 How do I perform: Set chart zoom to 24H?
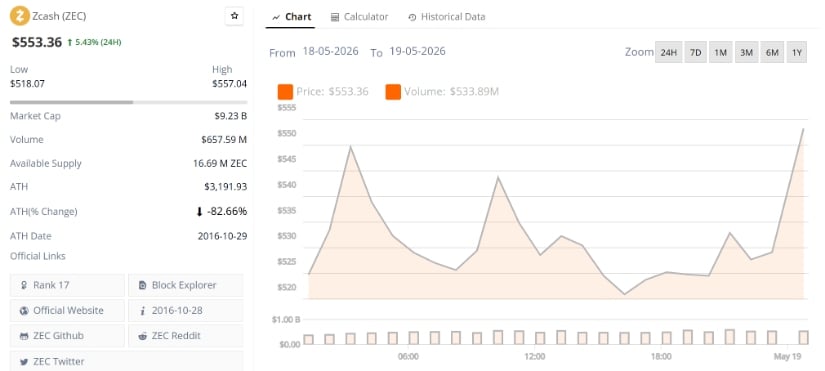[x=668, y=53]
